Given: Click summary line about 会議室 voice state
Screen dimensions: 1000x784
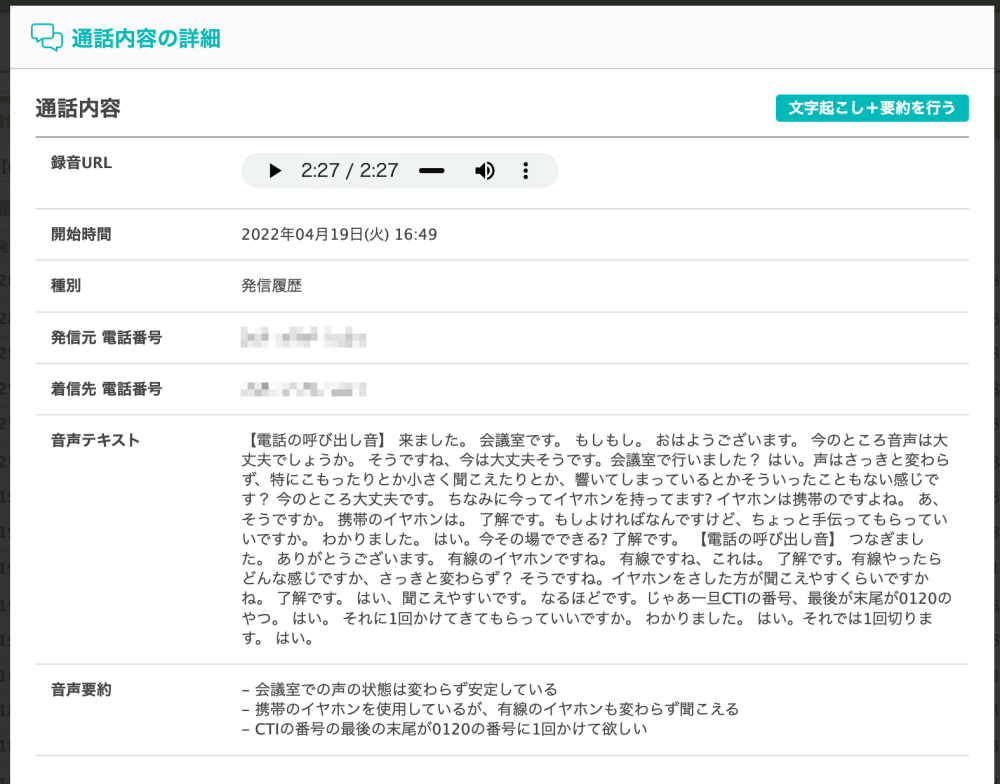Looking at the screenshot, I should point(399,689).
